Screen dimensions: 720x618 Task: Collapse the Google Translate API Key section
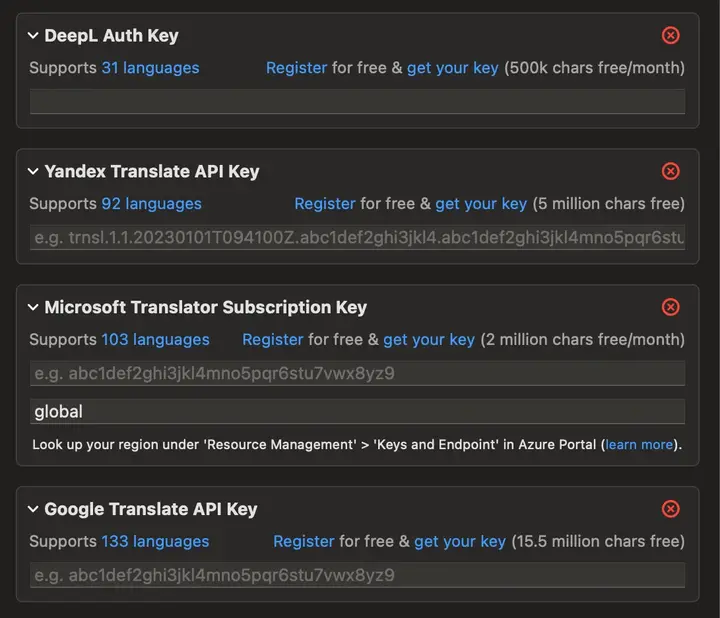point(33,509)
